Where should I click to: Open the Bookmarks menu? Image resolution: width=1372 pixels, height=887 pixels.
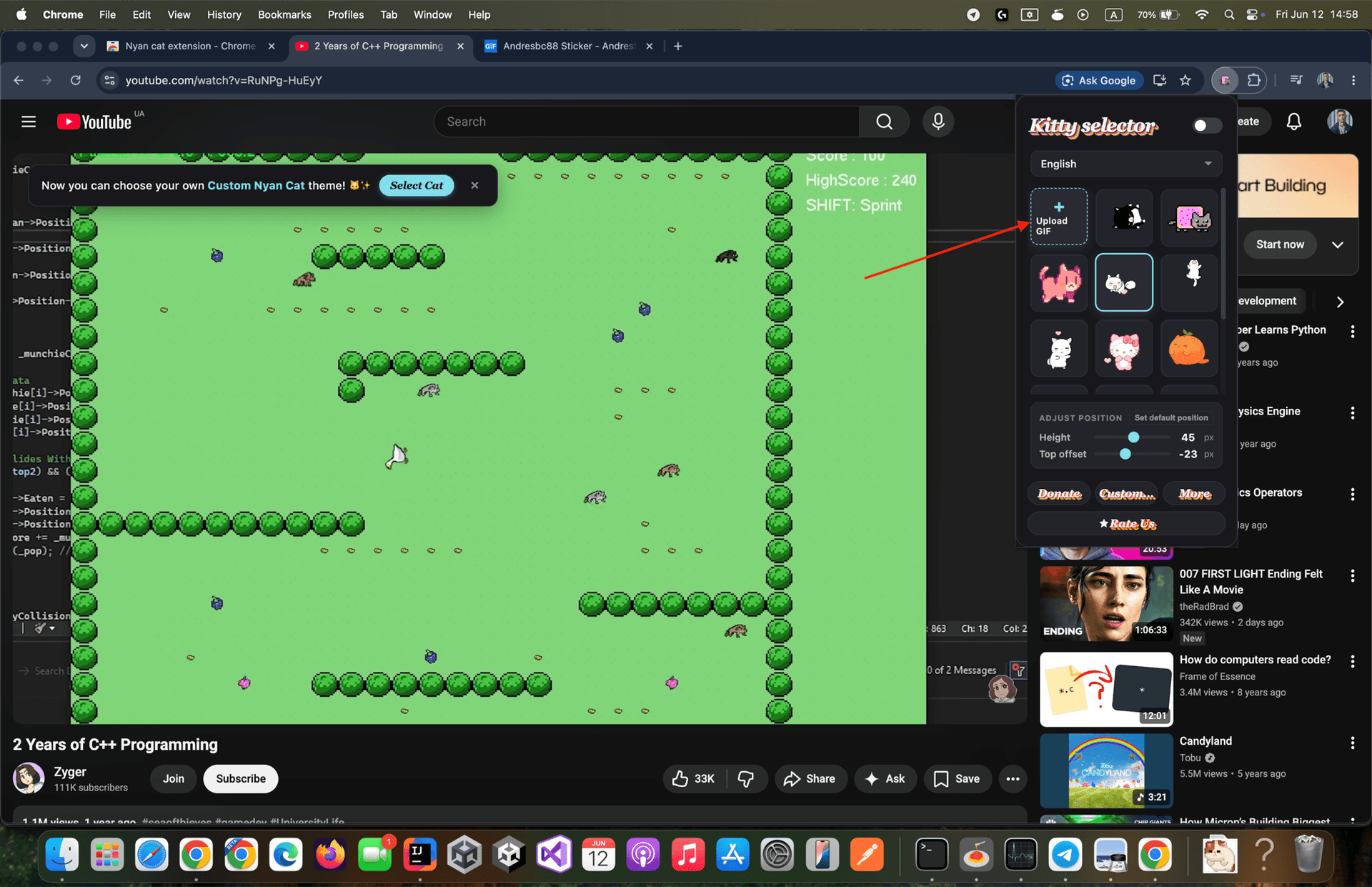coord(284,14)
